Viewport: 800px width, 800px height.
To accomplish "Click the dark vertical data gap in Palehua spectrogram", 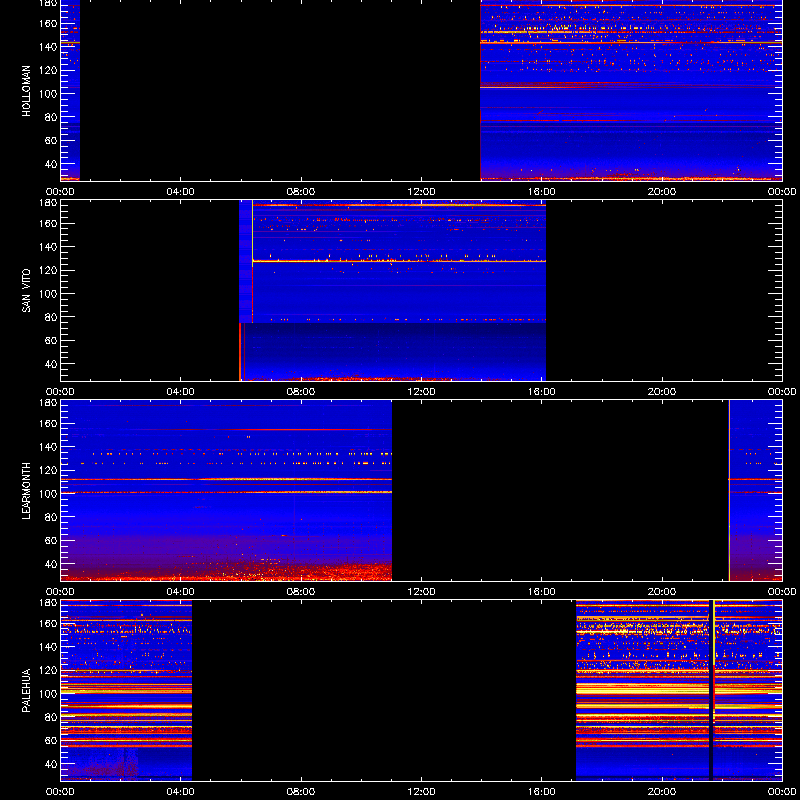I will click(x=711, y=690).
